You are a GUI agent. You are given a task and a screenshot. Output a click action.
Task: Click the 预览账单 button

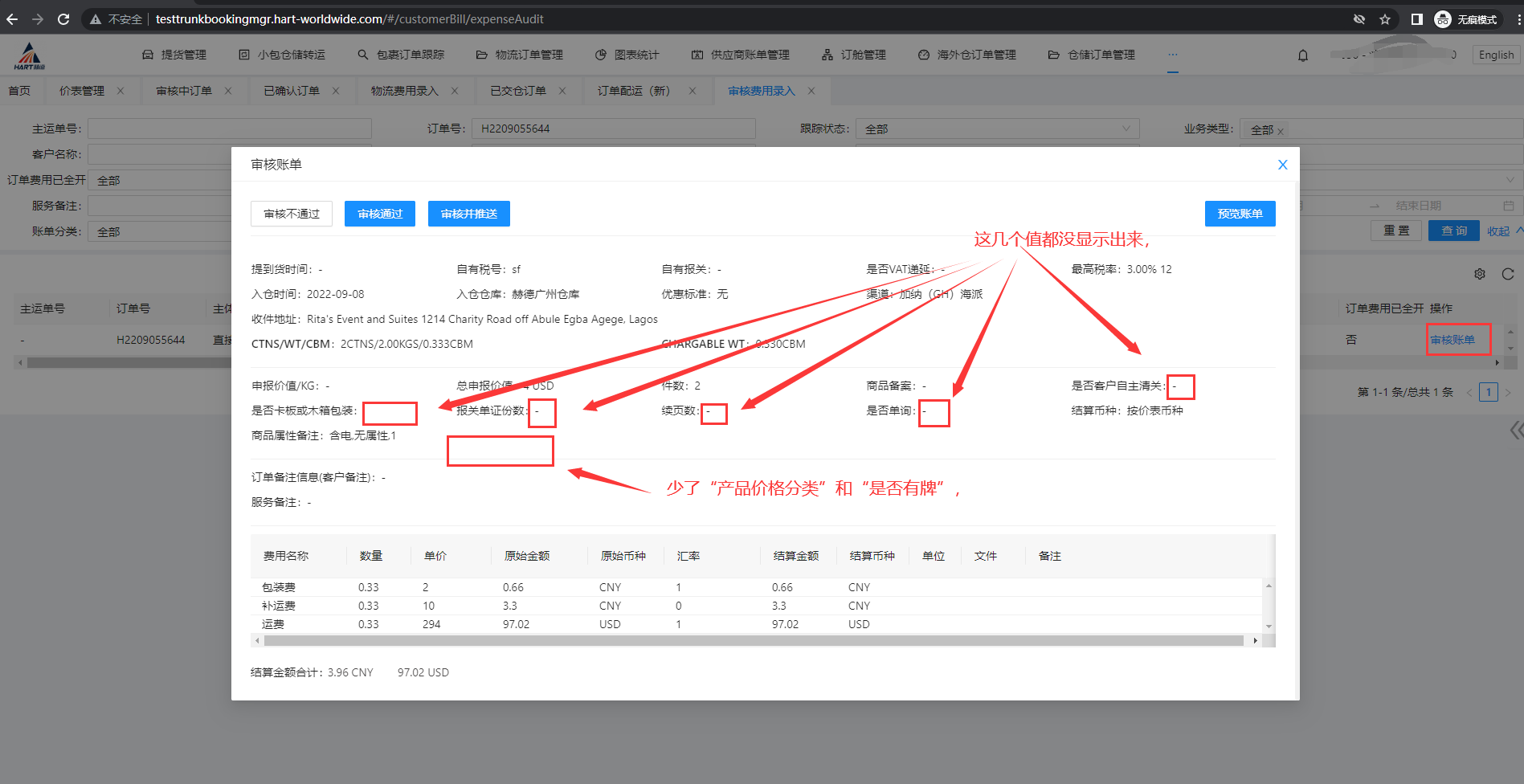[x=1240, y=214]
